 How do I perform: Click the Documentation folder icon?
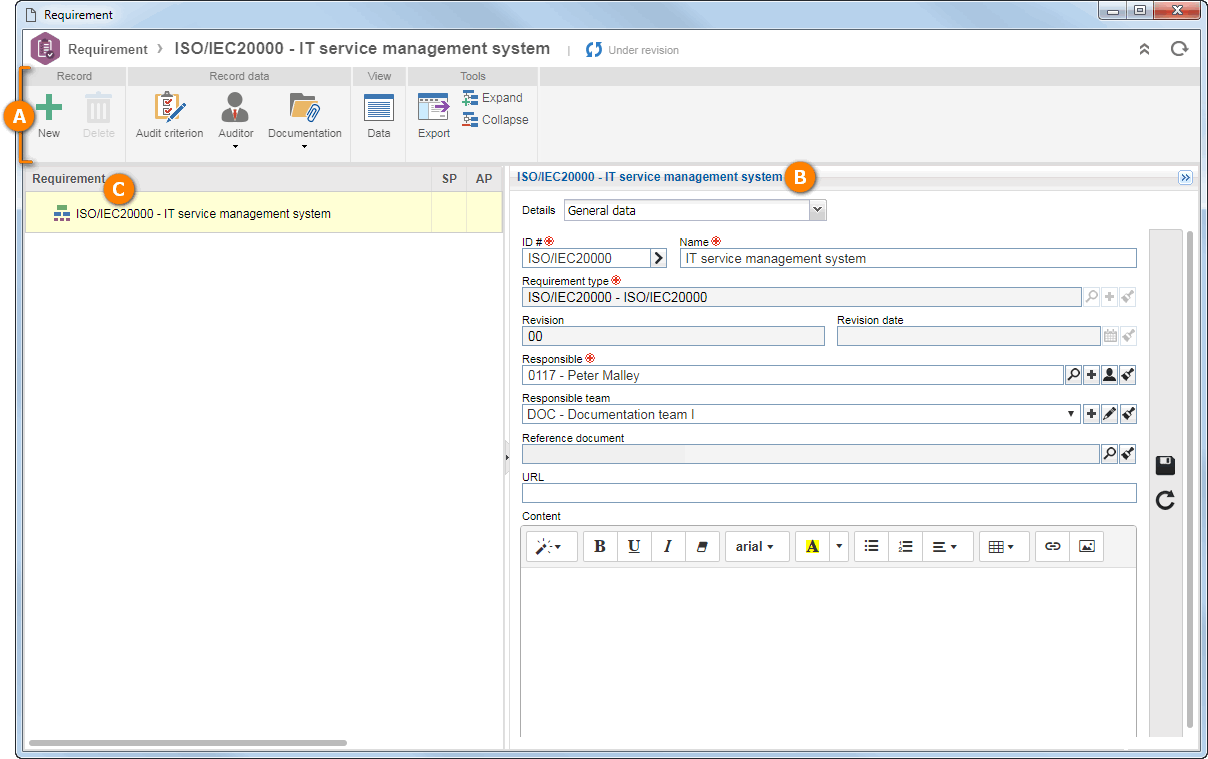click(304, 108)
